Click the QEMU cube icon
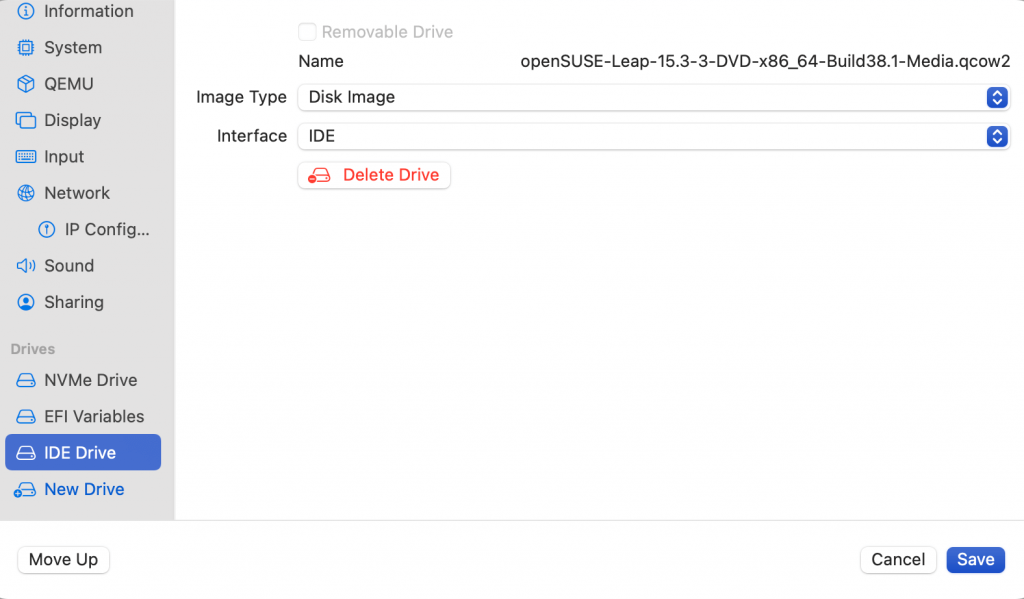1024x599 pixels. pyautogui.click(x=25, y=84)
